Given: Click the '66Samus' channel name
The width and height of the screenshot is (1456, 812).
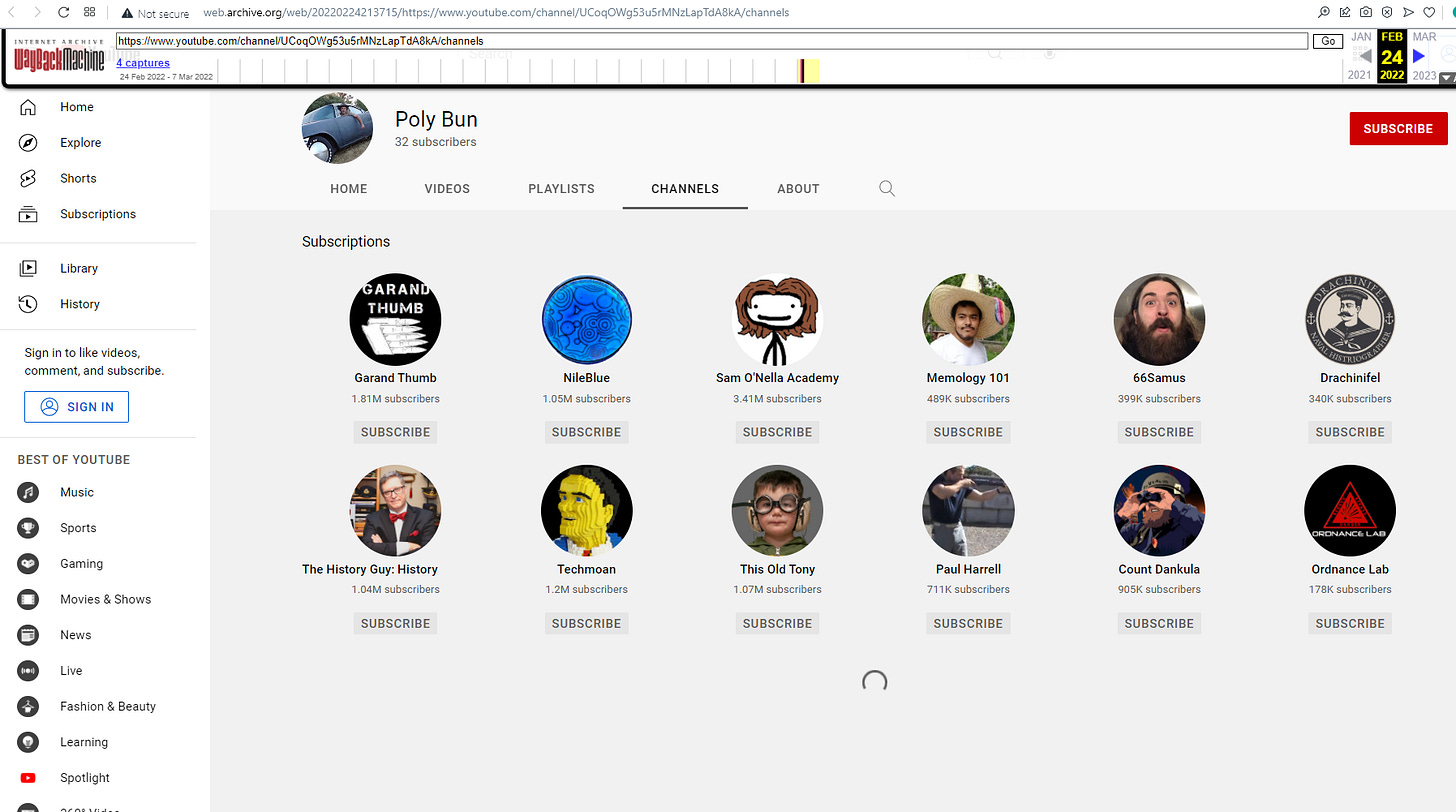Looking at the screenshot, I should tap(1159, 378).
